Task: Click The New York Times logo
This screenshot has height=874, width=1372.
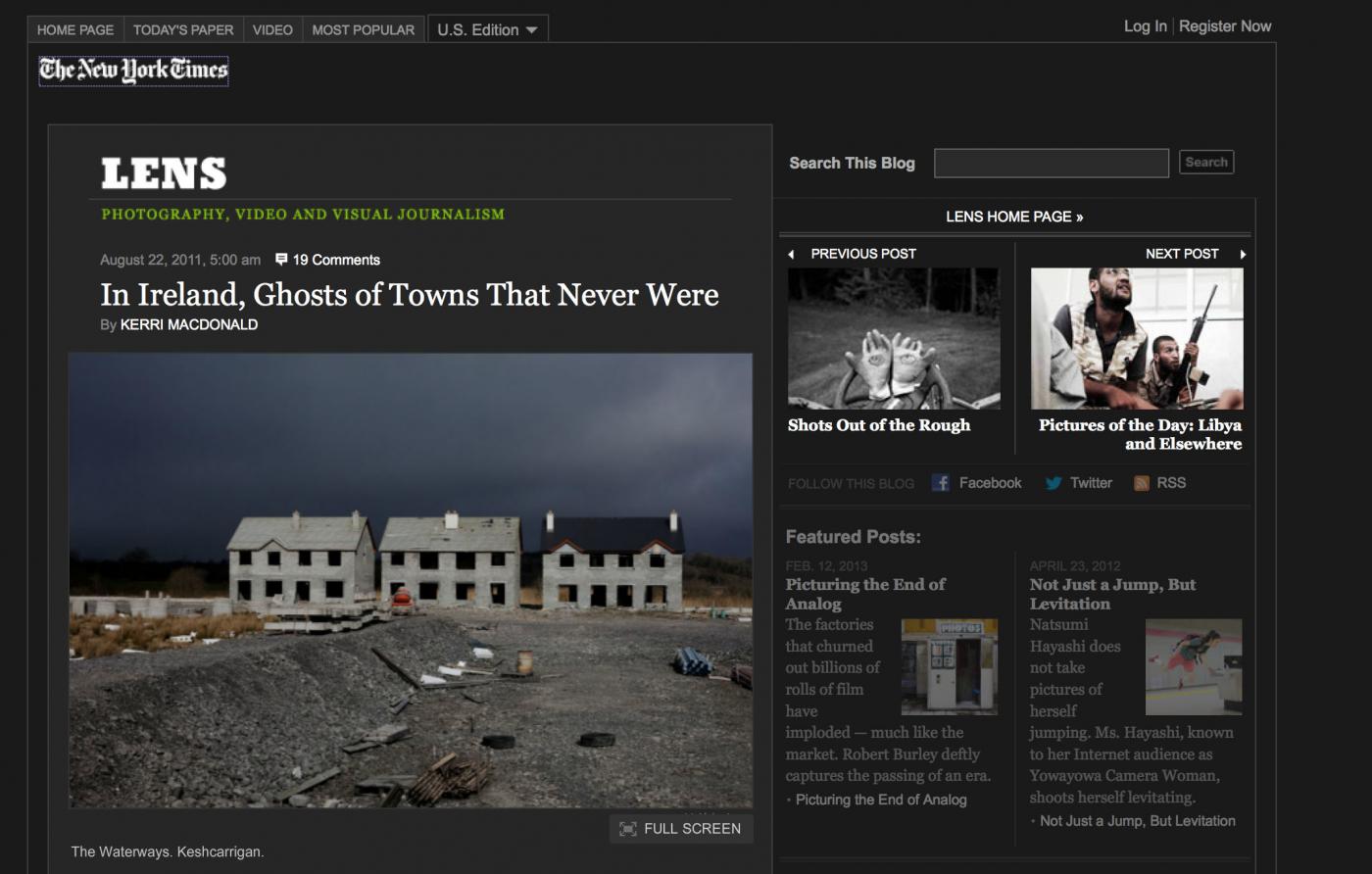Action: pos(133,71)
